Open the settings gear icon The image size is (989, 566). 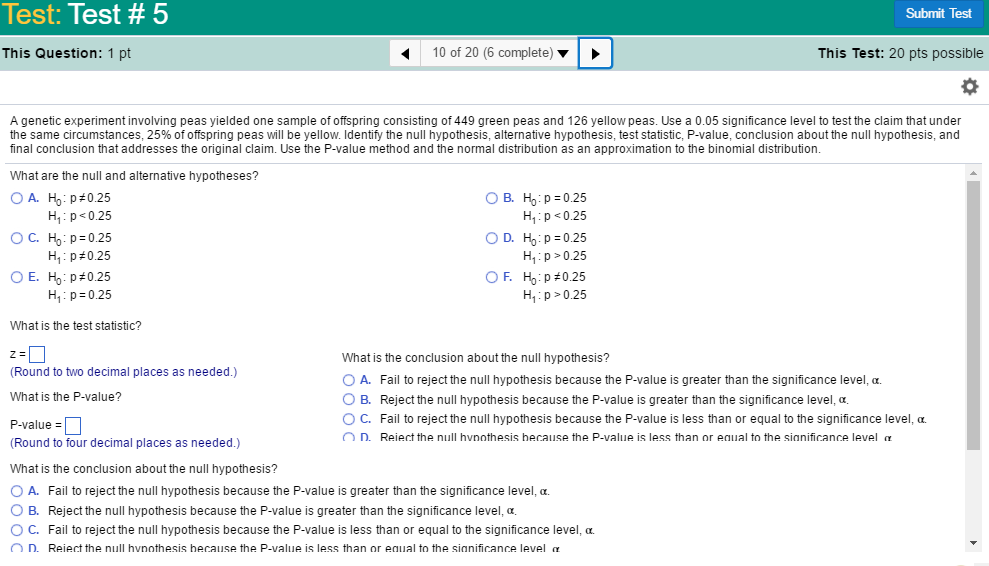pyautogui.click(x=968, y=87)
